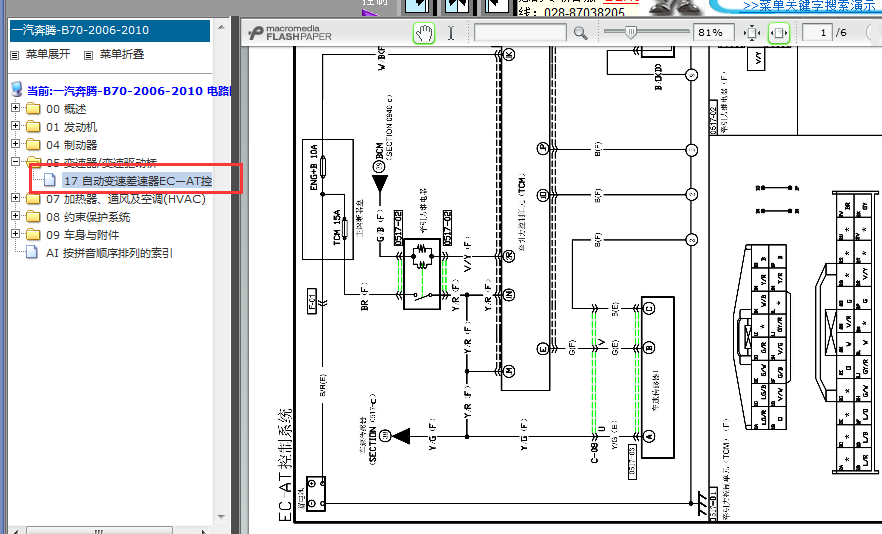The height and width of the screenshot is (534, 882).
Task: Expand the 01 发动机 folder
Action: [x=15, y=125]
